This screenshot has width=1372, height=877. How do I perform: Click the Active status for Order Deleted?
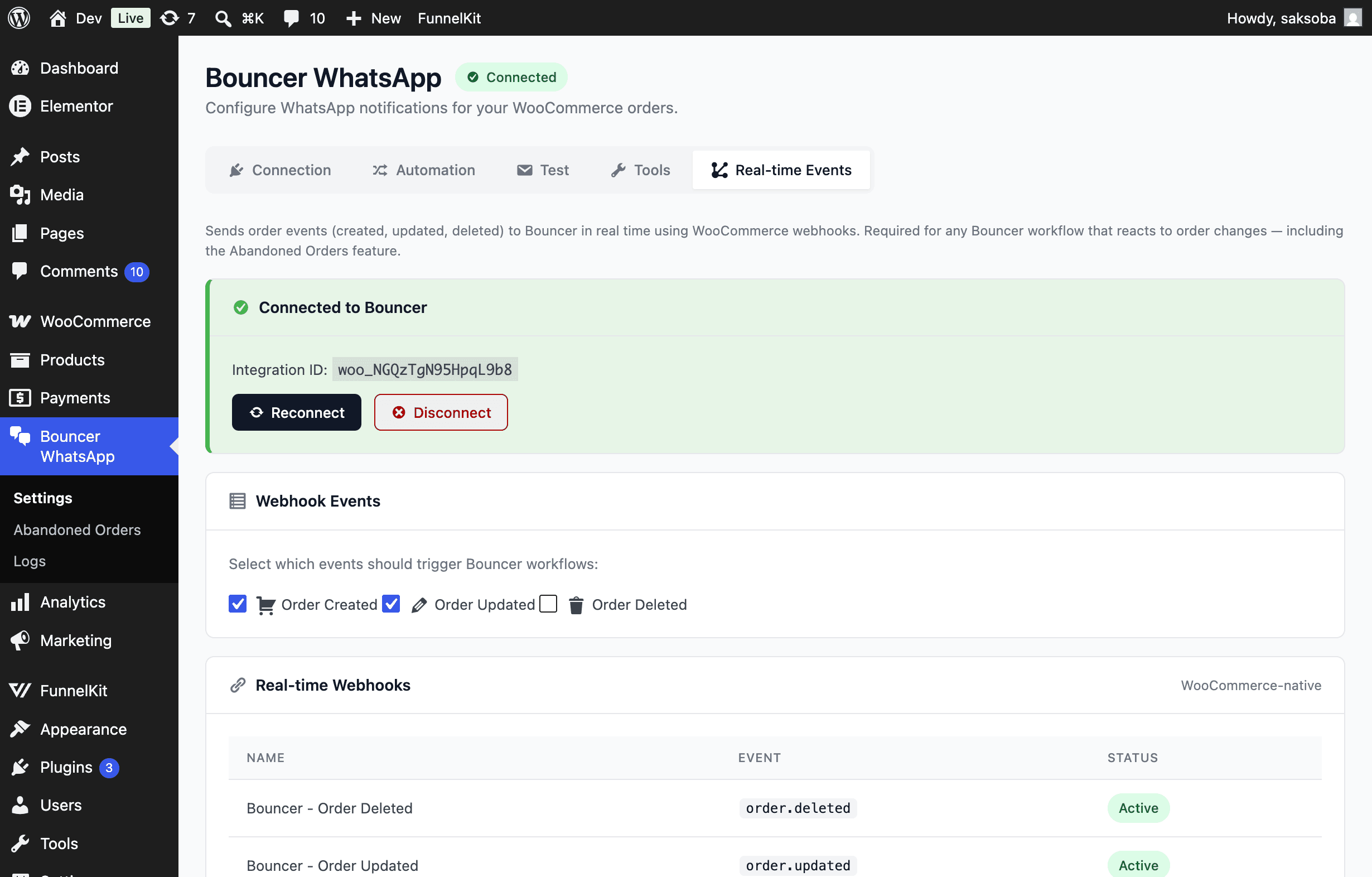(x=1138, y=808)
